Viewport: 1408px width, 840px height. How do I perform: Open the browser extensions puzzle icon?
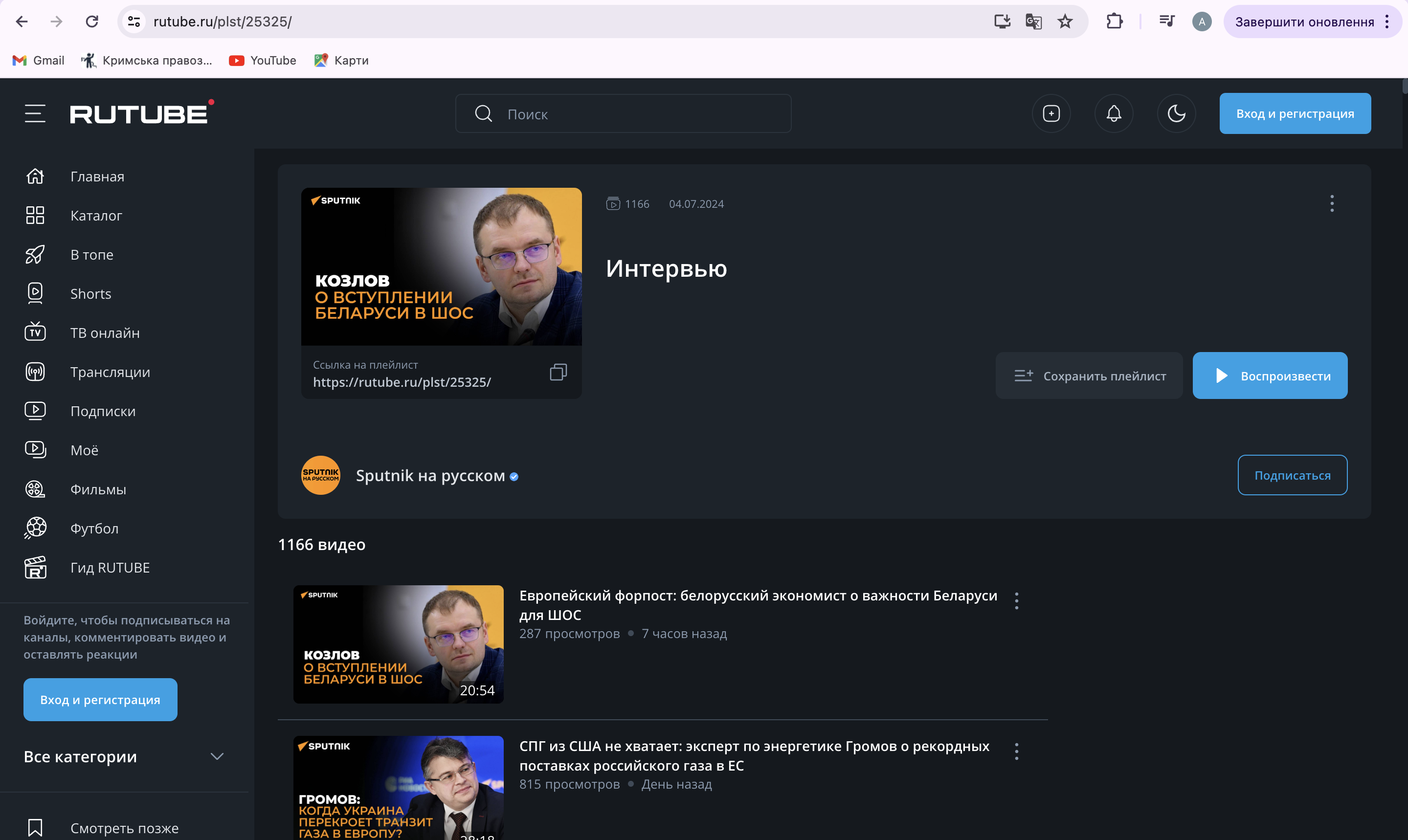(x=1114, y=22)
